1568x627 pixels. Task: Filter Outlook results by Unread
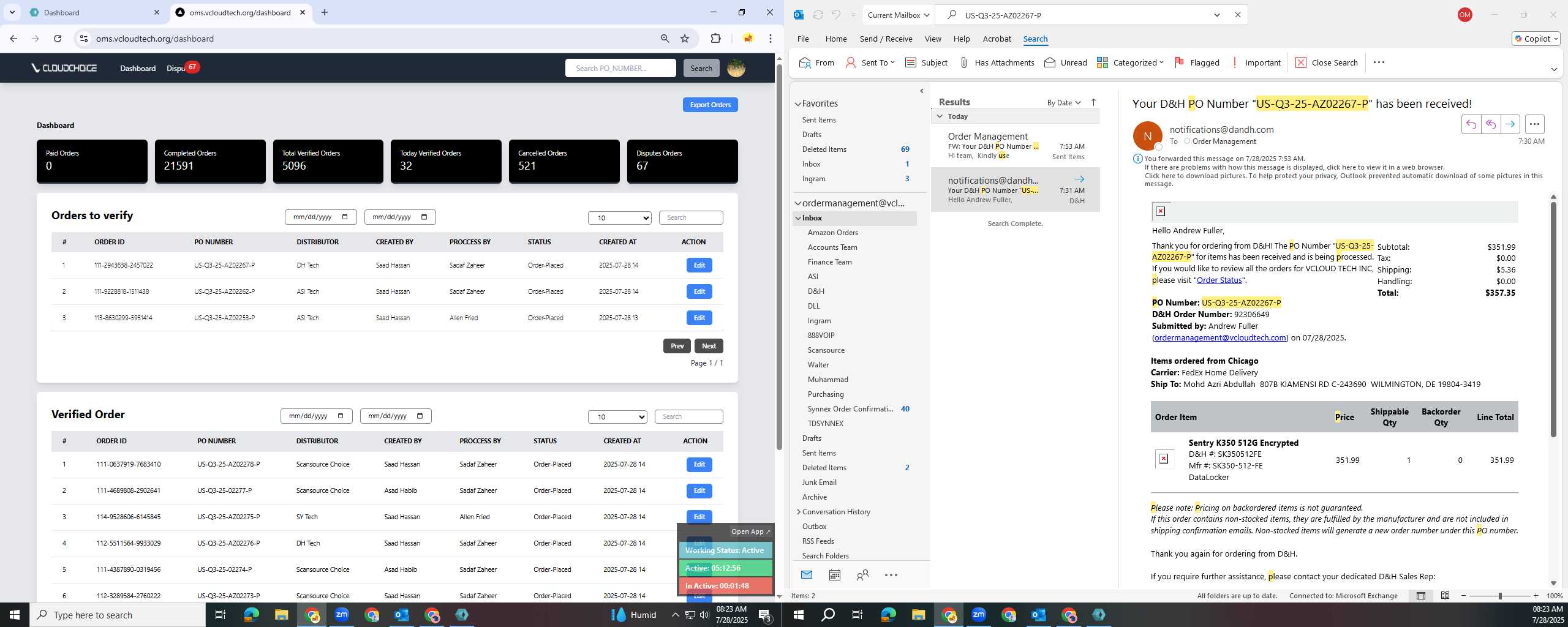pyautogui.click(x=1066, y=62)
